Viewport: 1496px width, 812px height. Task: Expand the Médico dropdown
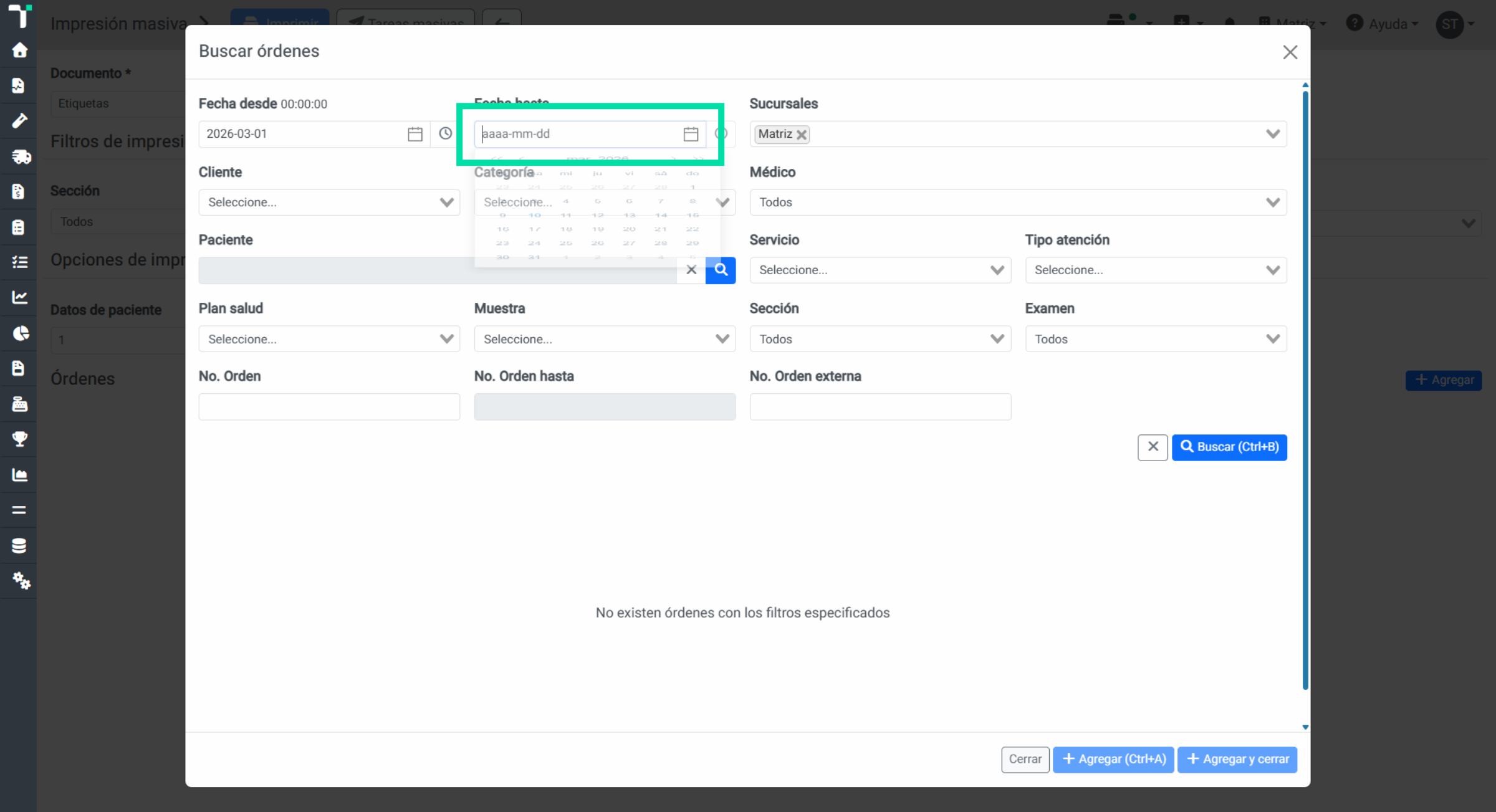1018,203
